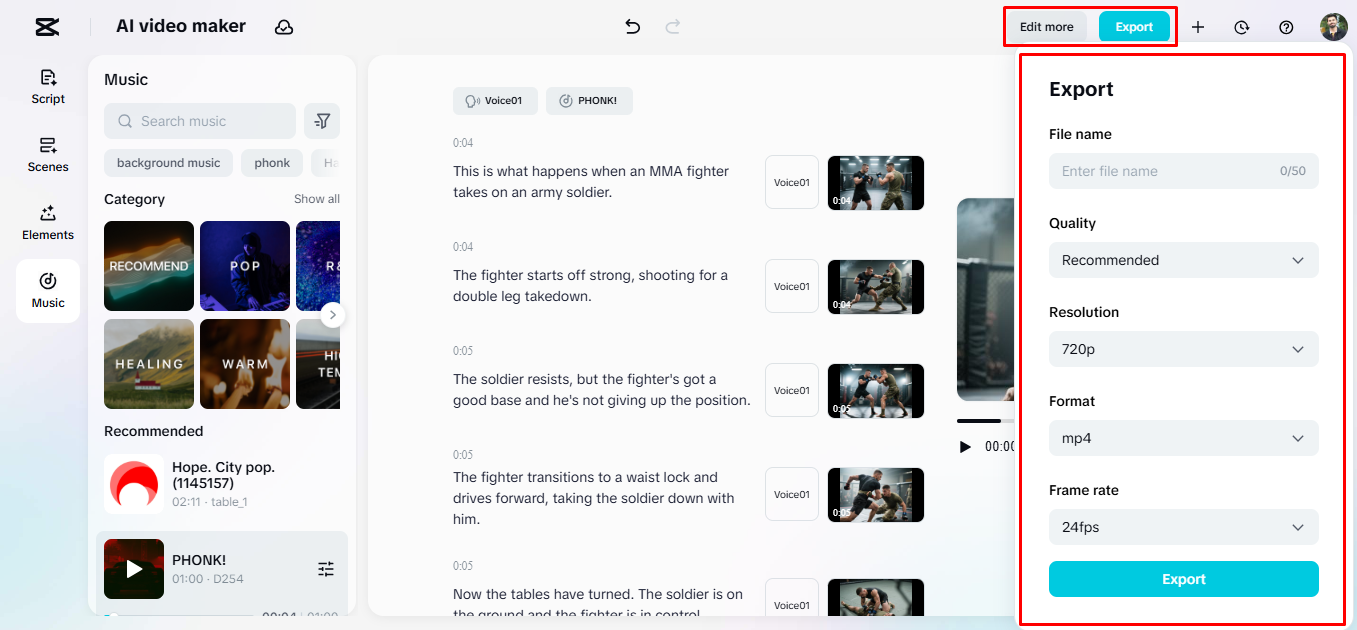The image size is (1357, 630).
Task: Undo the last action
Action: (632, 27)
